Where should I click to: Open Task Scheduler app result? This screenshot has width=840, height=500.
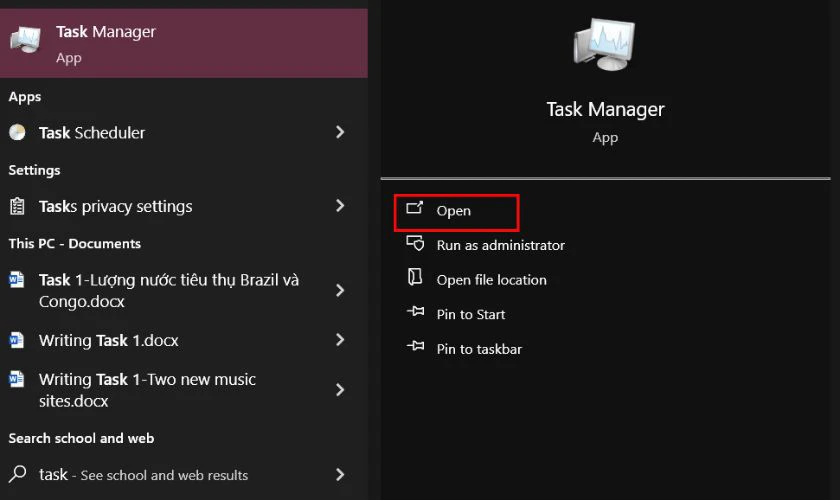coord(184,132)
